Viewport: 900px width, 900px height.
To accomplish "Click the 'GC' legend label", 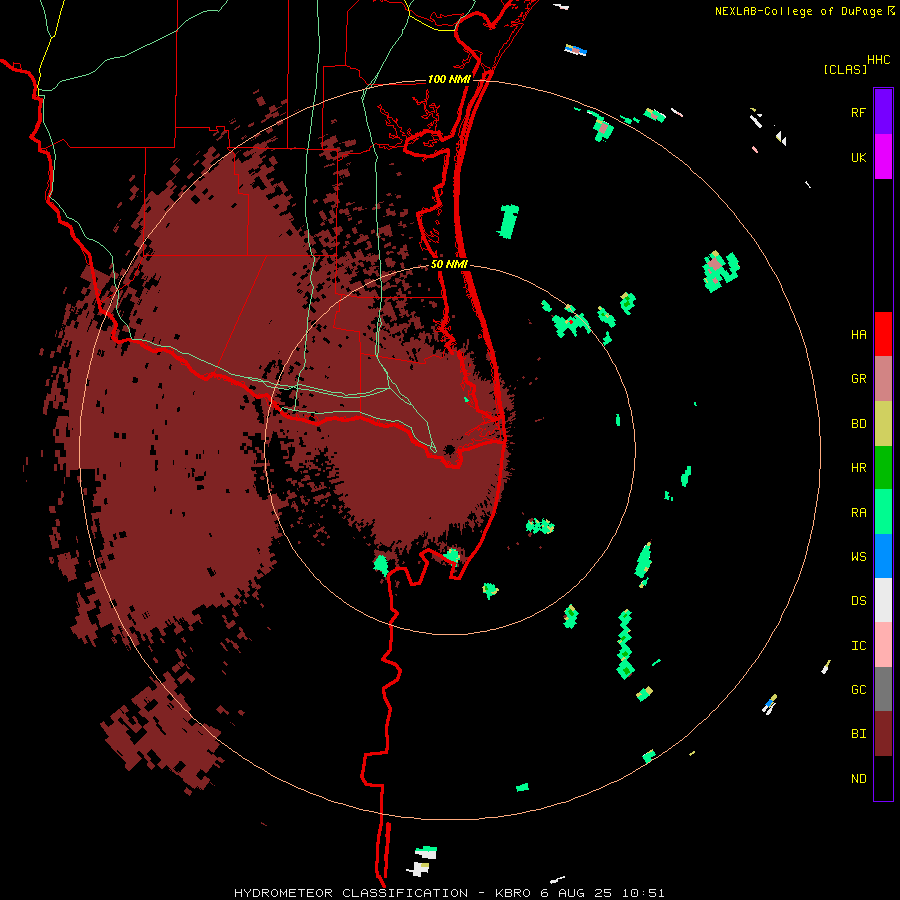I will (858, 690).
